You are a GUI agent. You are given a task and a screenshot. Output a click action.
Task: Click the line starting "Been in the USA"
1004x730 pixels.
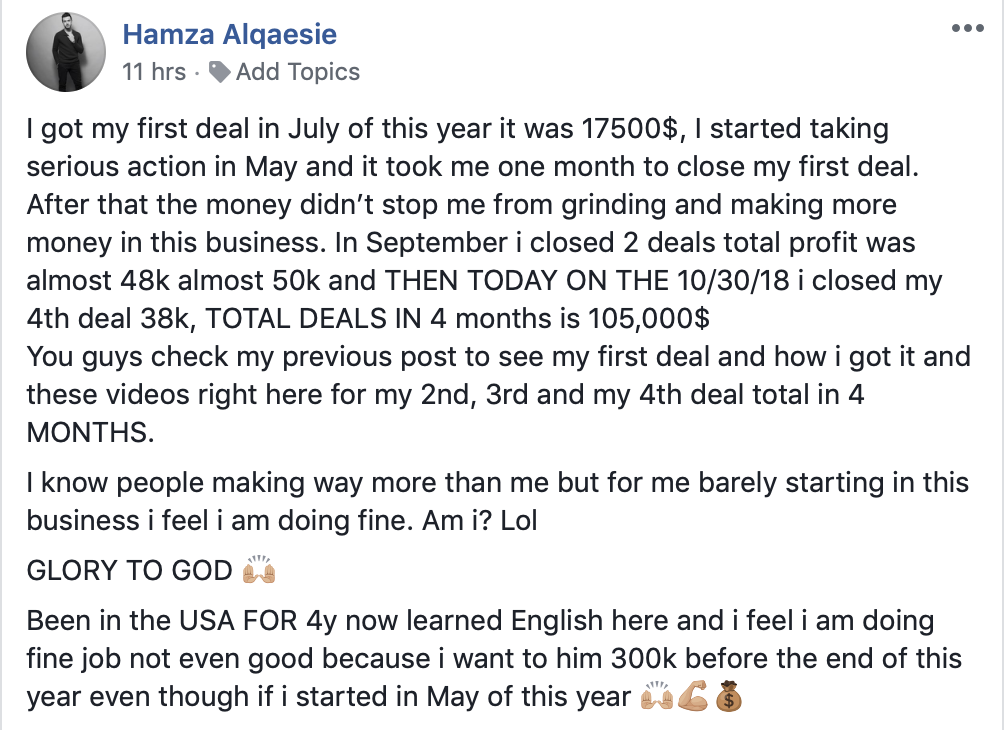pyautogui.click(x=480, y=622)
